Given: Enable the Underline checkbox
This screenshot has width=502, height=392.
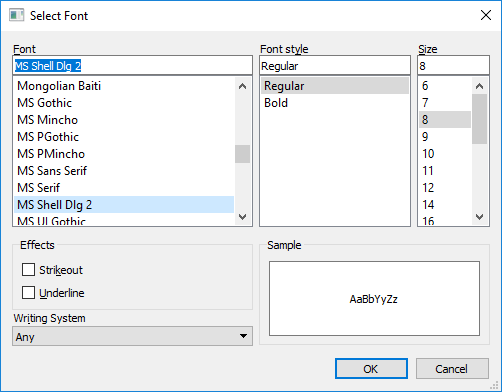Looking at the screenshot, I should coord(28,293).
